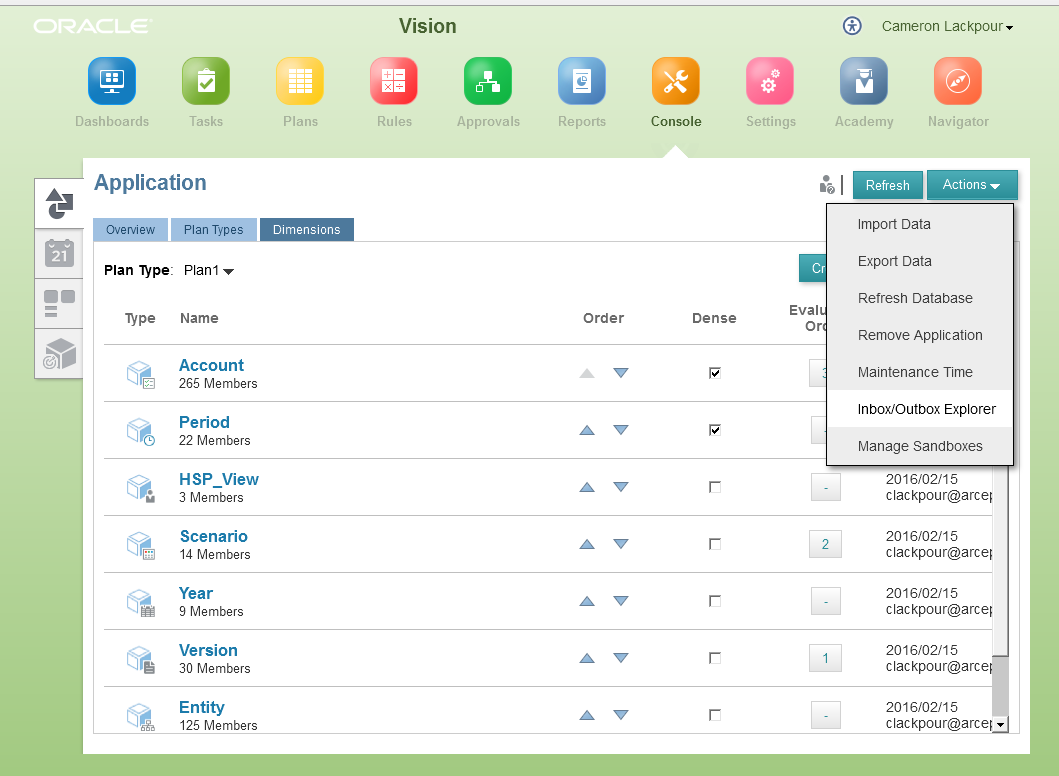Open the Dashboards icon
The width and height of the screenshot is (1059, 776).
(111, 81)
